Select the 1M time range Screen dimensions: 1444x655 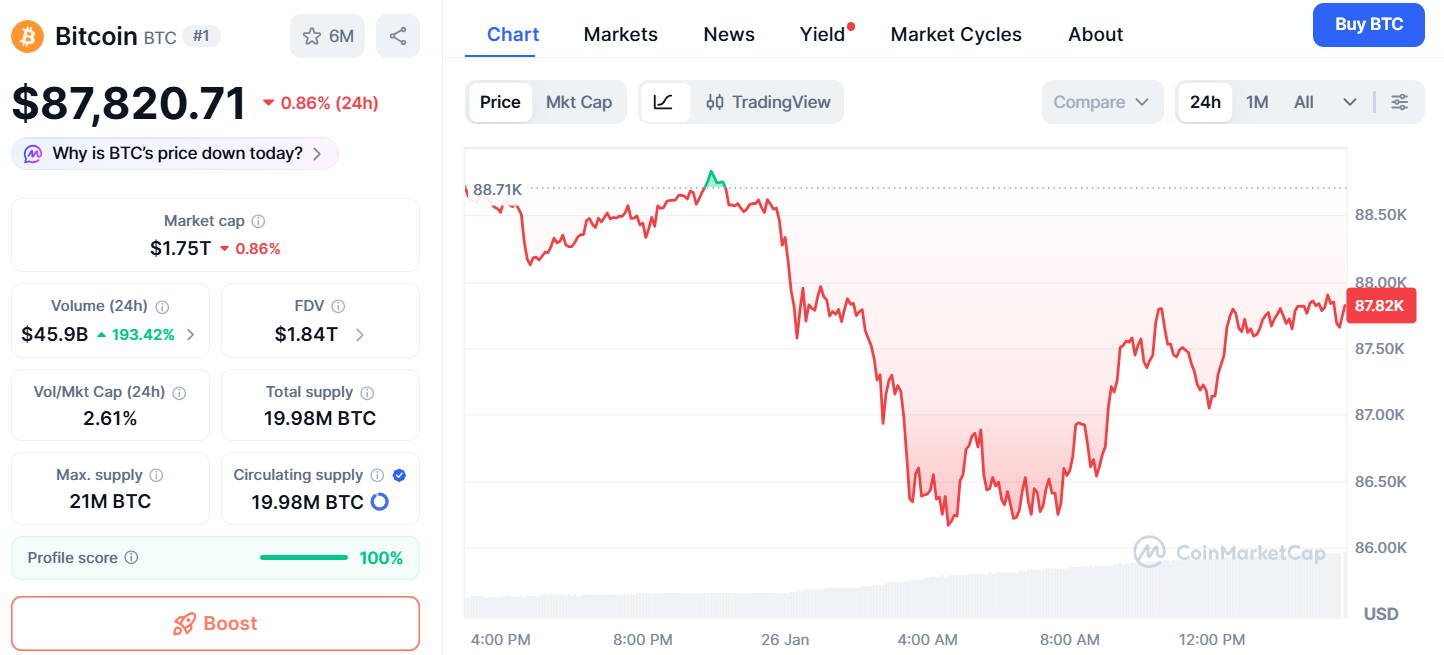[x=1257, y=102]
